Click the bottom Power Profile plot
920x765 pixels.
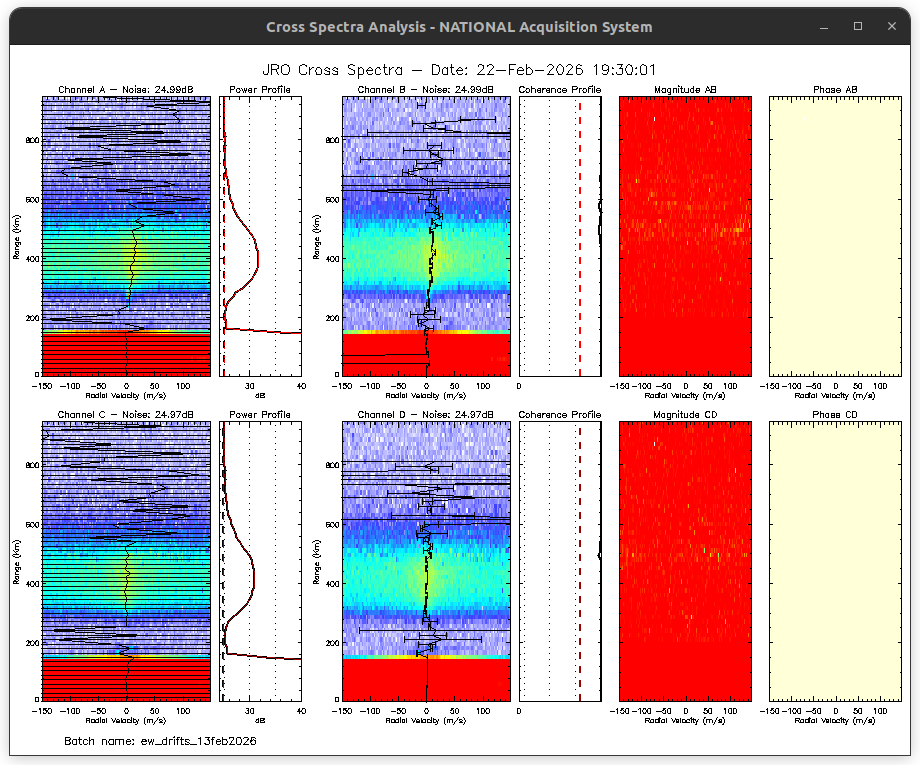(x=260, y=560)
